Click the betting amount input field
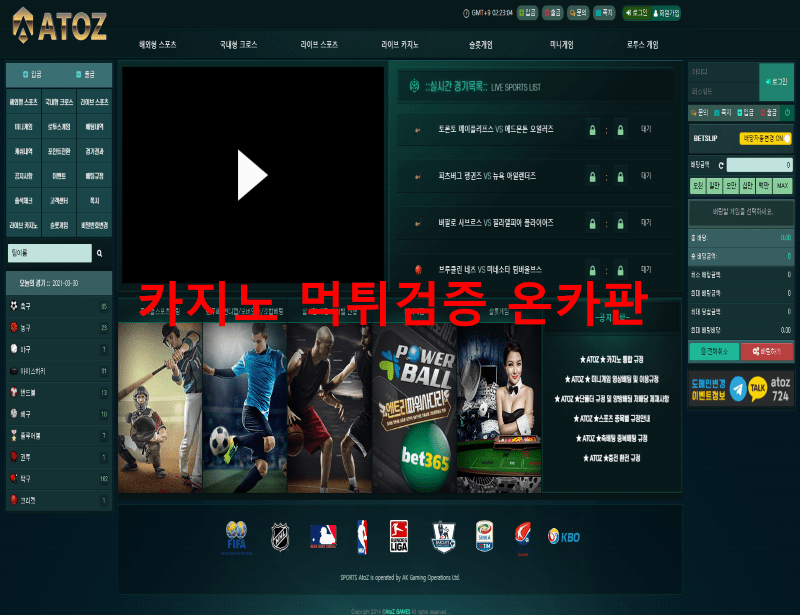This screenshot has height=615, width=800. coord(759,165)
